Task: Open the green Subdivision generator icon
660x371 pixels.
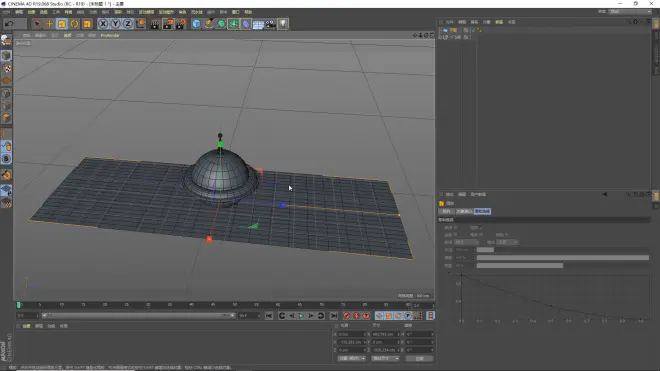Action: click(221, 24)
